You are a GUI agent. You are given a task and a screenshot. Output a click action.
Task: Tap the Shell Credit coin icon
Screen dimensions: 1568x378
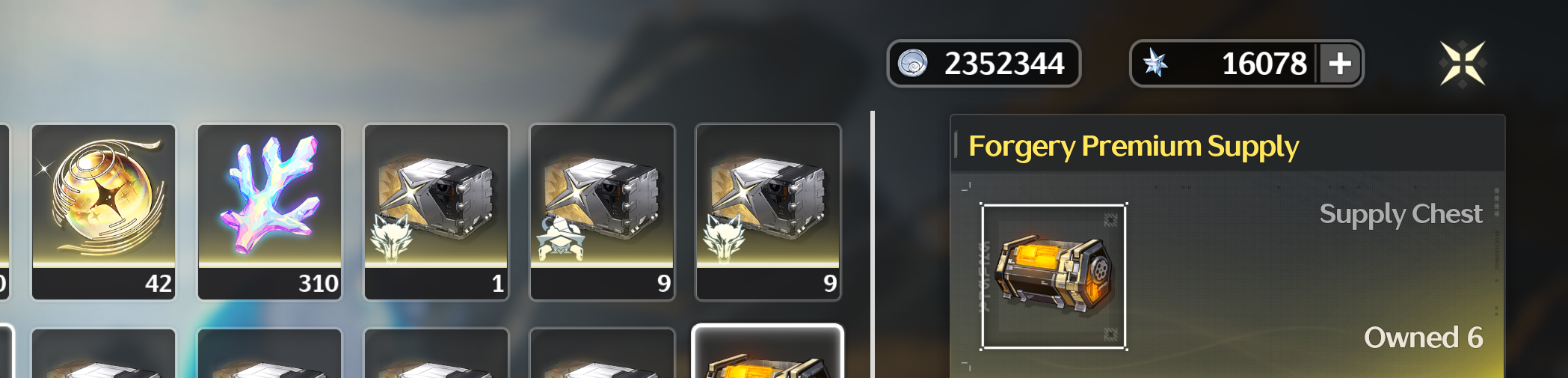[x=912, y=64]
